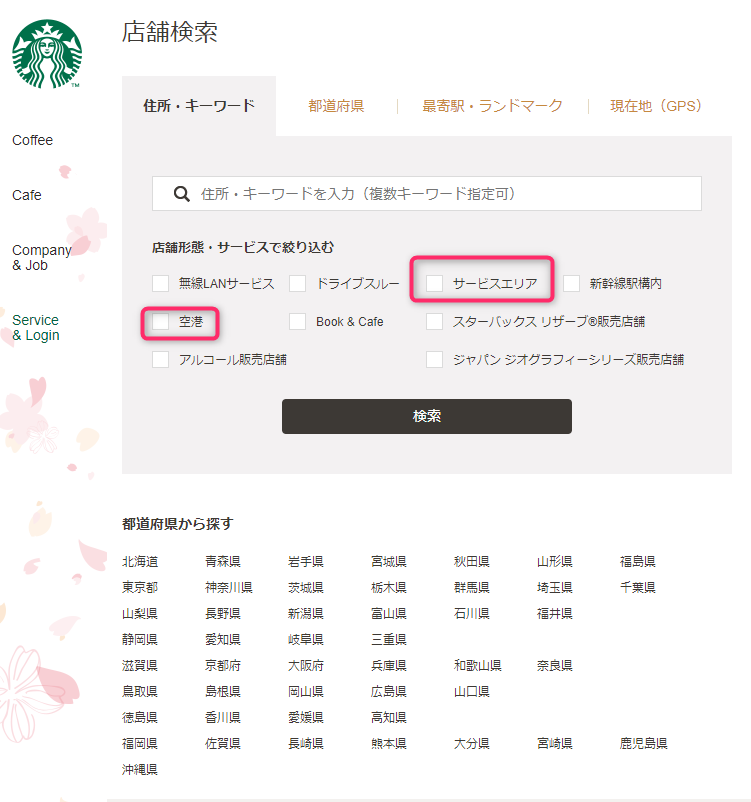
Task: Toggle the 新幹線駅構内 checkbox
Action: point(572,284)
